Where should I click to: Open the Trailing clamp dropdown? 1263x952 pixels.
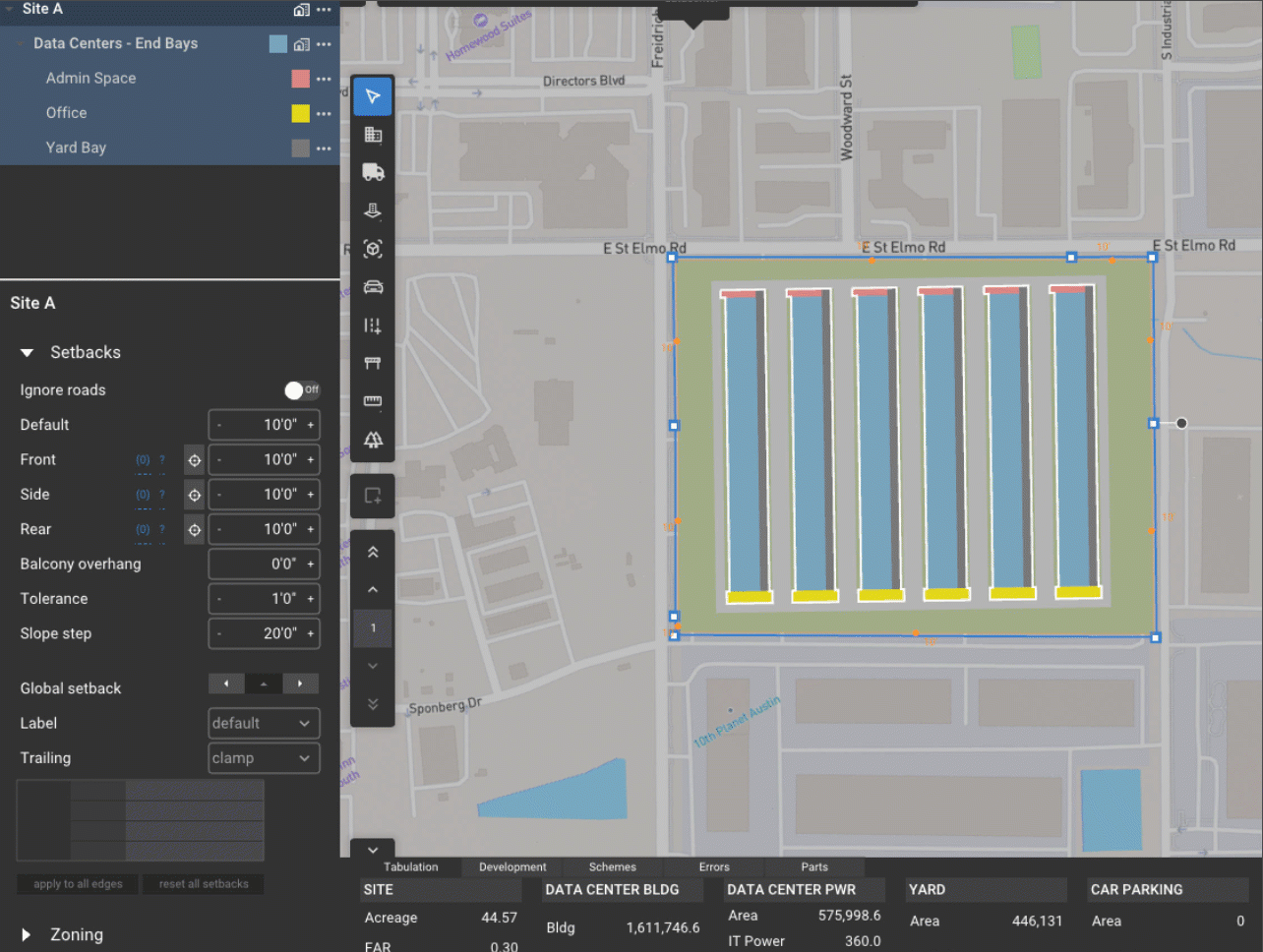264,758
